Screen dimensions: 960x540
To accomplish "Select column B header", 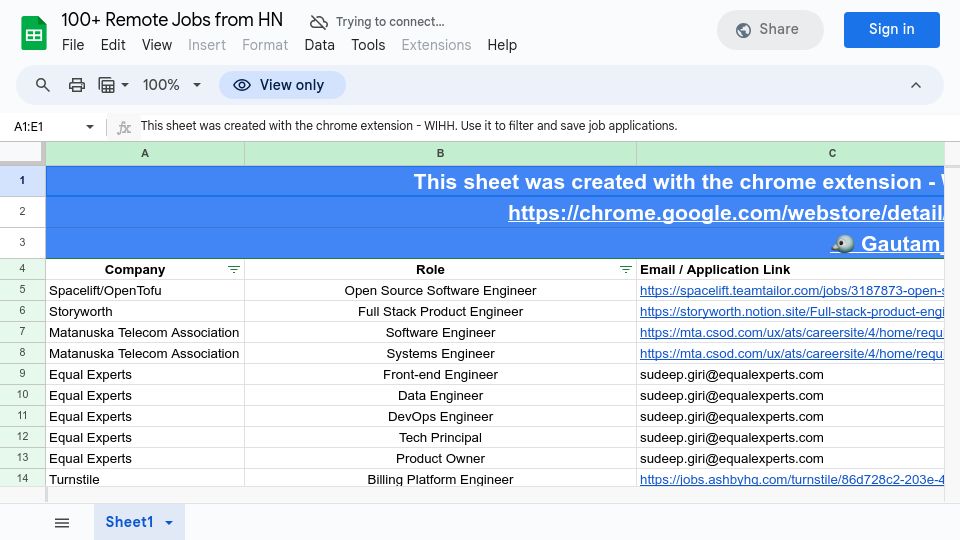I will [440, 153].
